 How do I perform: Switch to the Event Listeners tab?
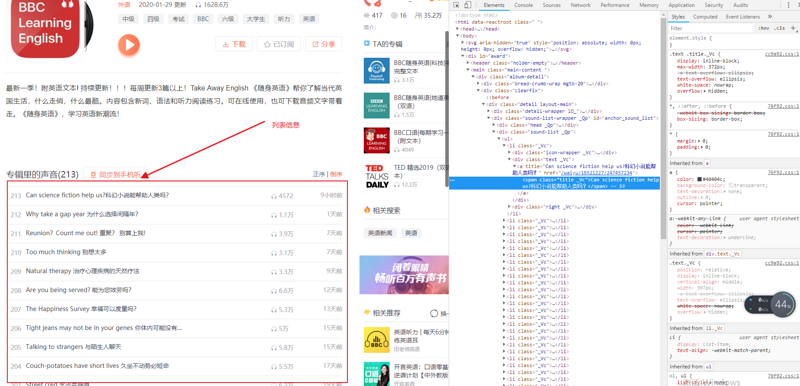pos(742,17)
